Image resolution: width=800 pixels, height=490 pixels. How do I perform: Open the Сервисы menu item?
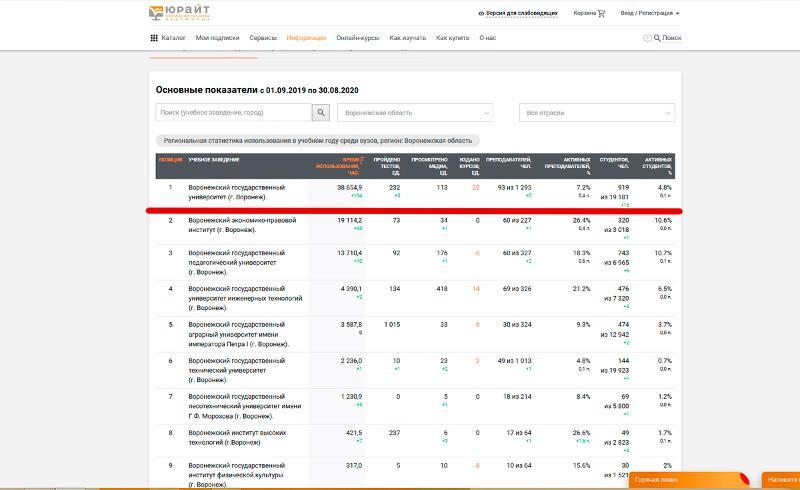(263, 38)
